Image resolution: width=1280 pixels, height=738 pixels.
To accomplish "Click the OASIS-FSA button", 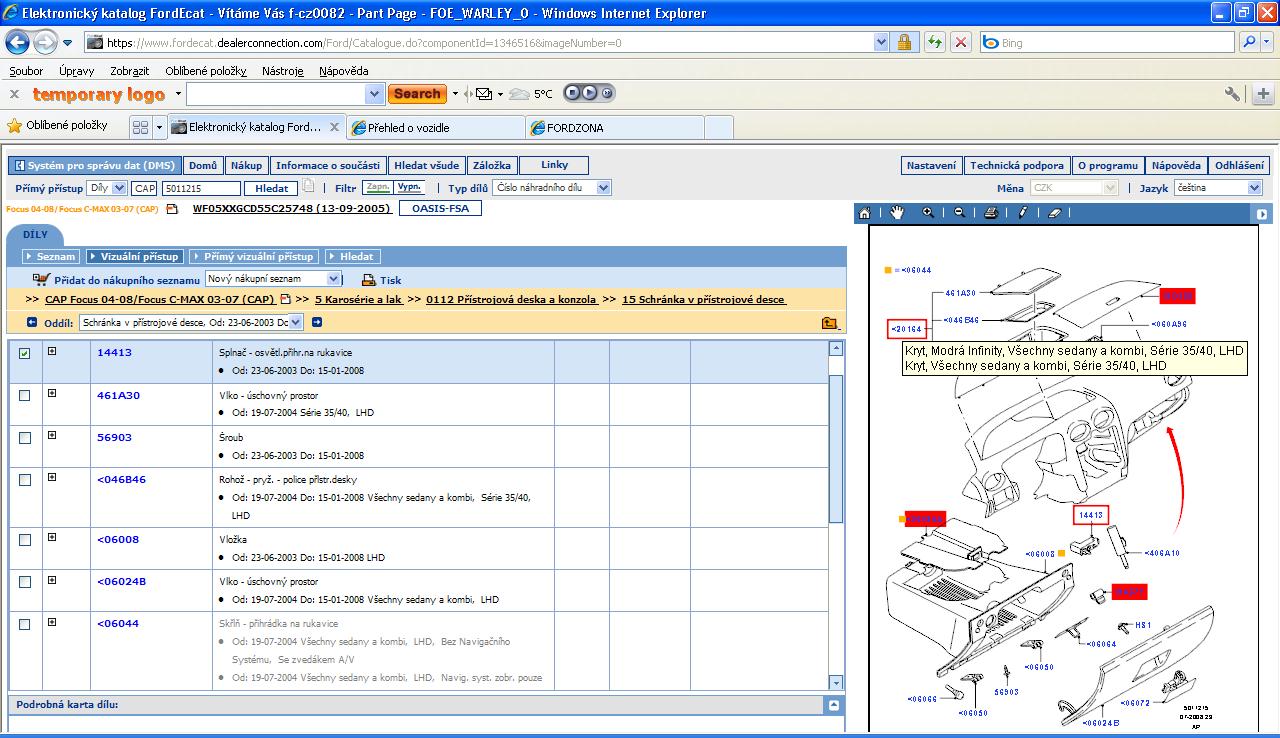I will tap(440, 208).
